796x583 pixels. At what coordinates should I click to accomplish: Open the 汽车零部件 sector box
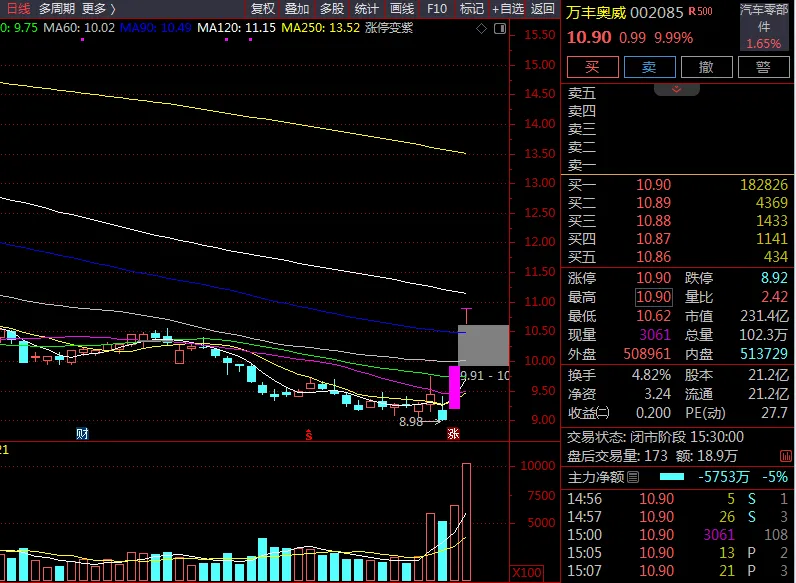click(x=764, y=26)
